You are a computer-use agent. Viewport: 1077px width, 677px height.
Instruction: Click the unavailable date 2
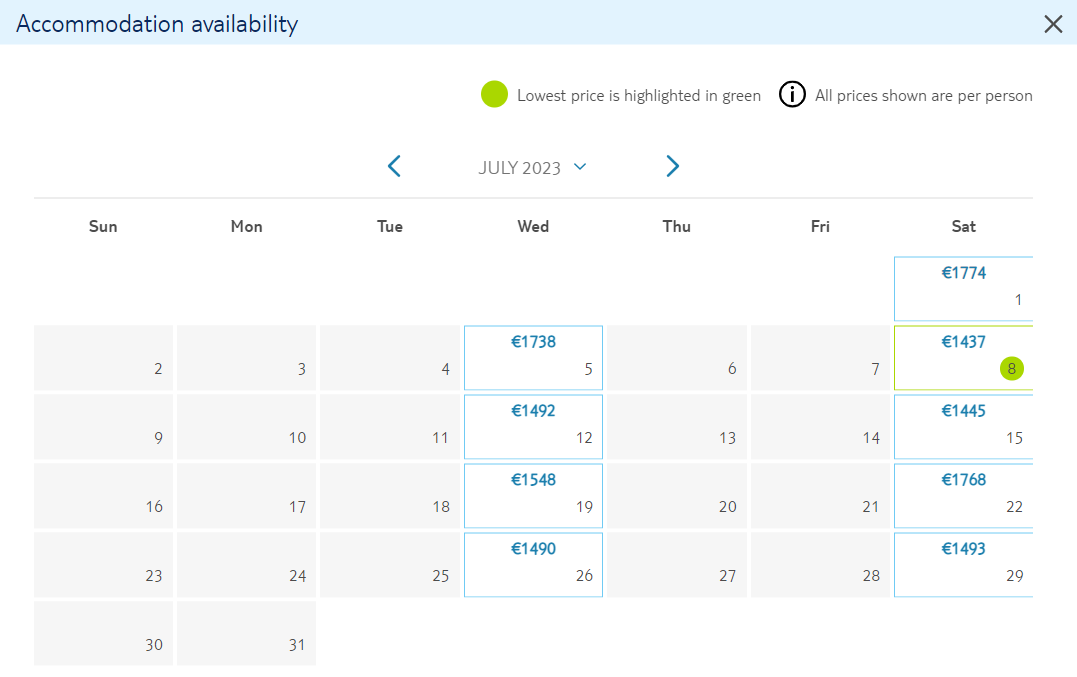[103, 358]
